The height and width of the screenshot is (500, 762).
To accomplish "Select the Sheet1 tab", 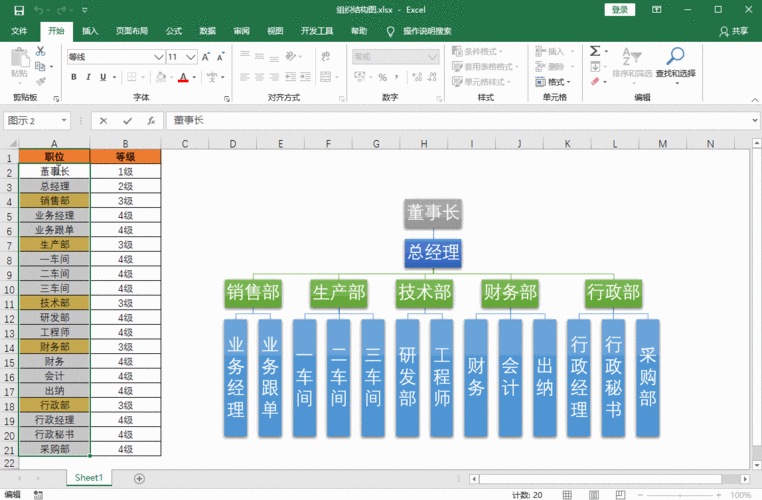I will [x=89, y=478].
